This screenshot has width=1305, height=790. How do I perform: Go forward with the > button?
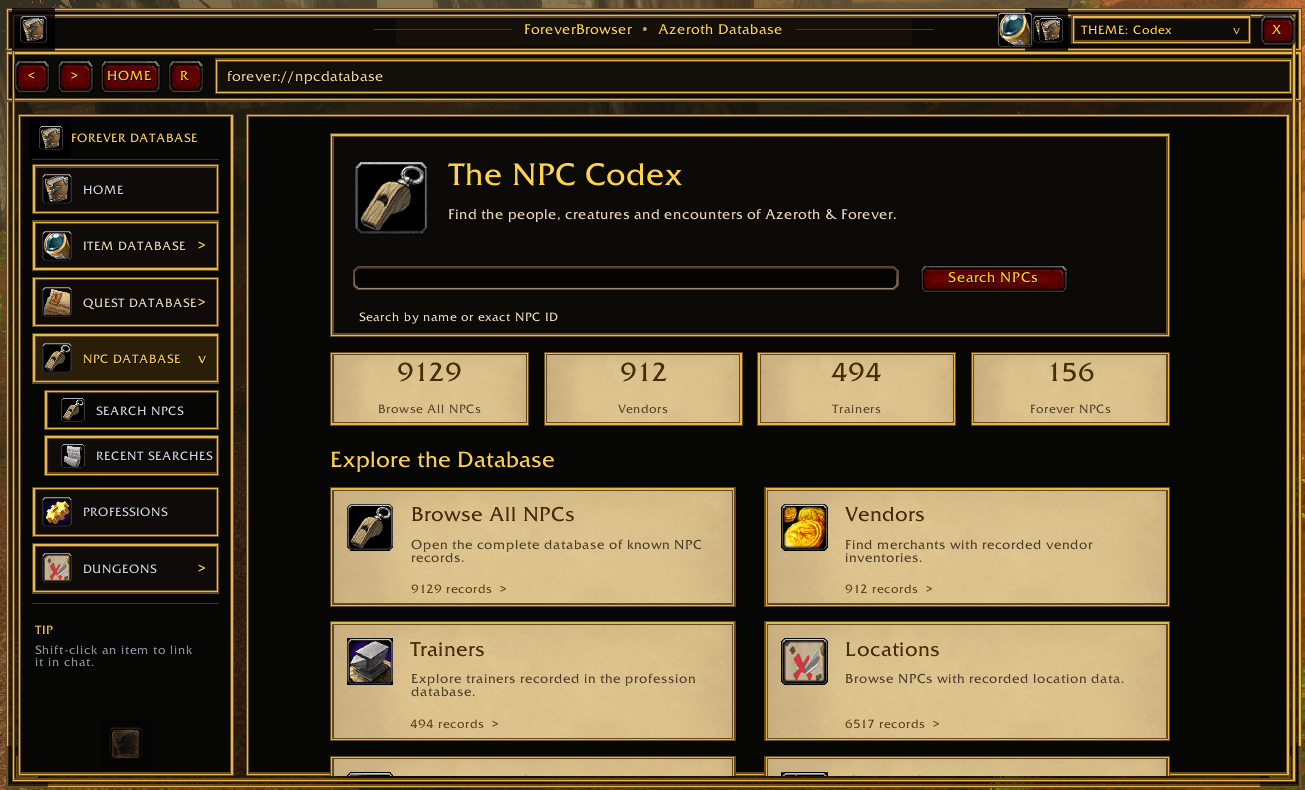pyautogui.click(x=75, y=76)
